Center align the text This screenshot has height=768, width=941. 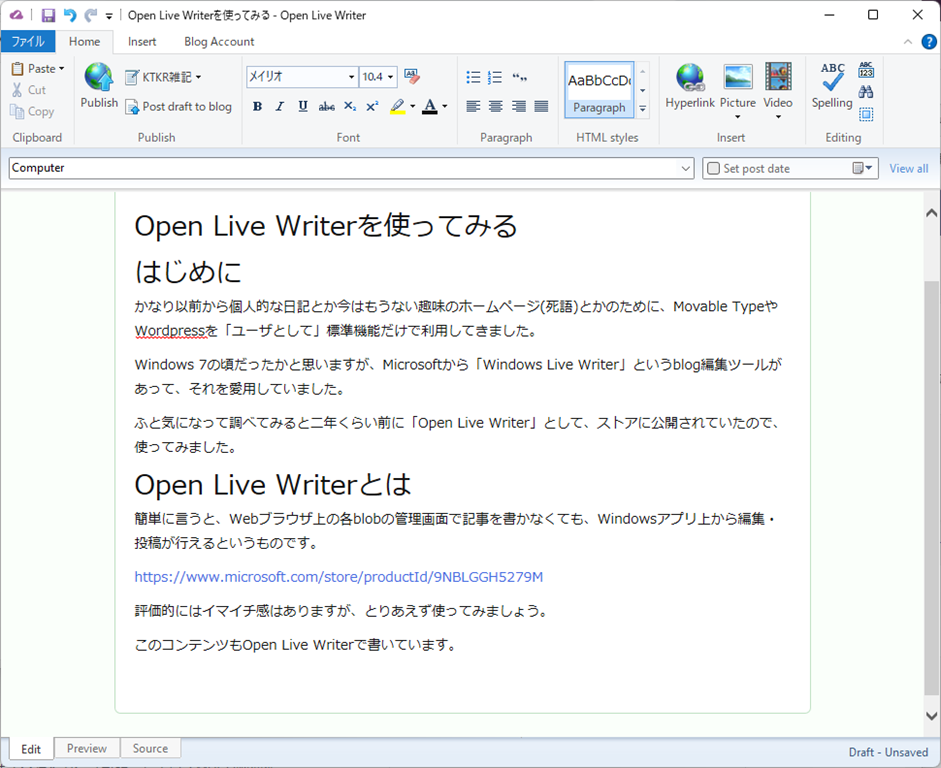pos(496,106)
